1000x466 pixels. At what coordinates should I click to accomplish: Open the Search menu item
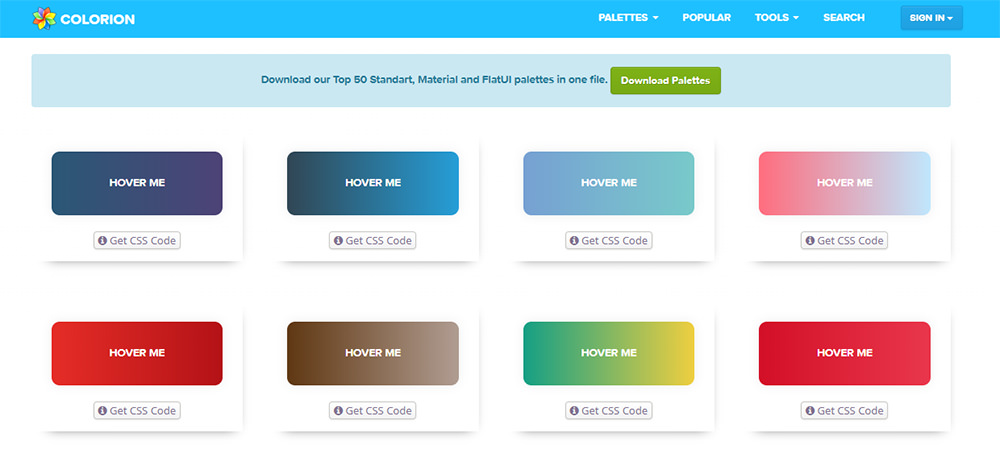coord(844,18)
